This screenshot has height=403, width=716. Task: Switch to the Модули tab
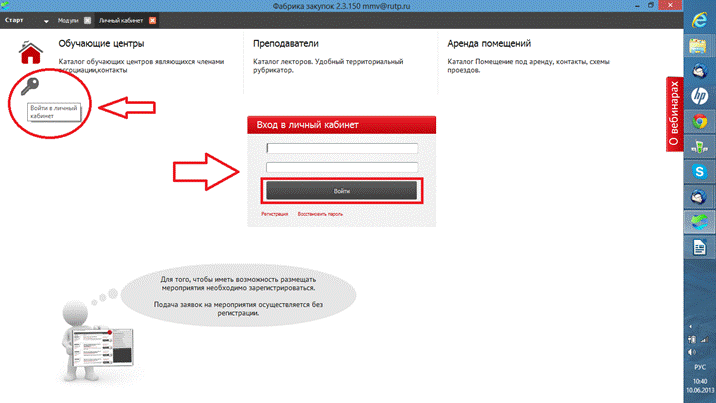pyautogui.click(x=68, y=21)
